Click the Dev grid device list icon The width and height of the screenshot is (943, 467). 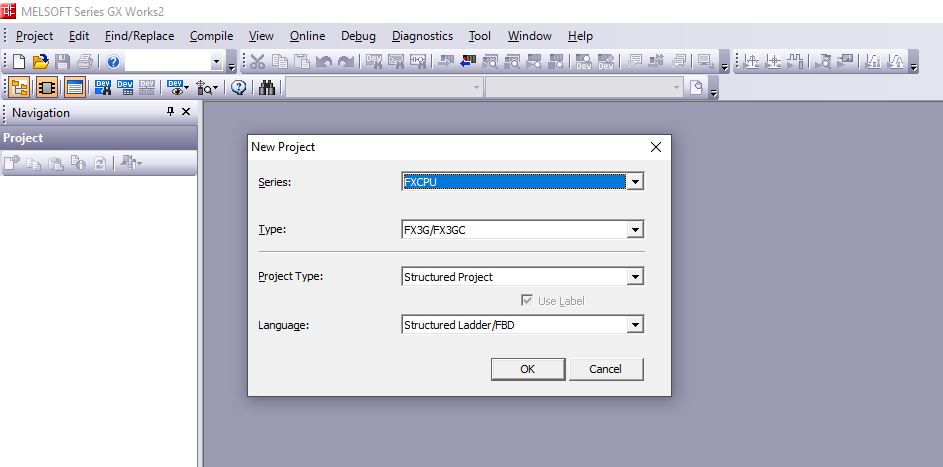coord(125,88)
